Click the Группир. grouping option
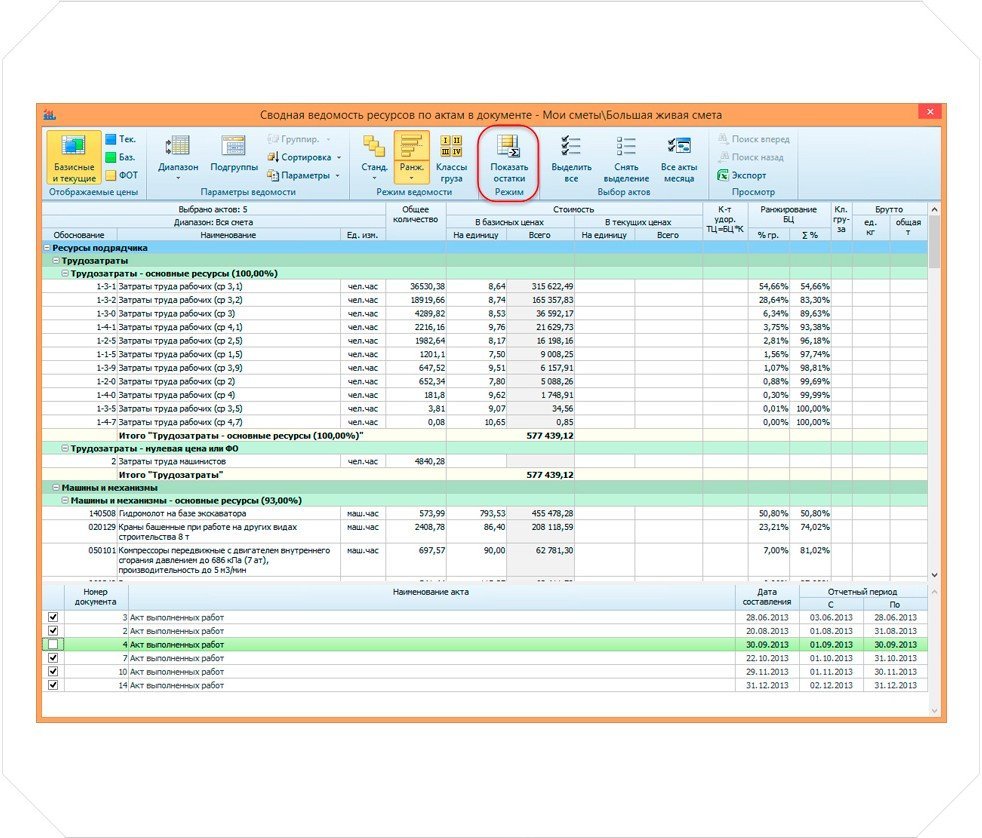The width and height of the screenshot is (982, 838). pos(298,139)
